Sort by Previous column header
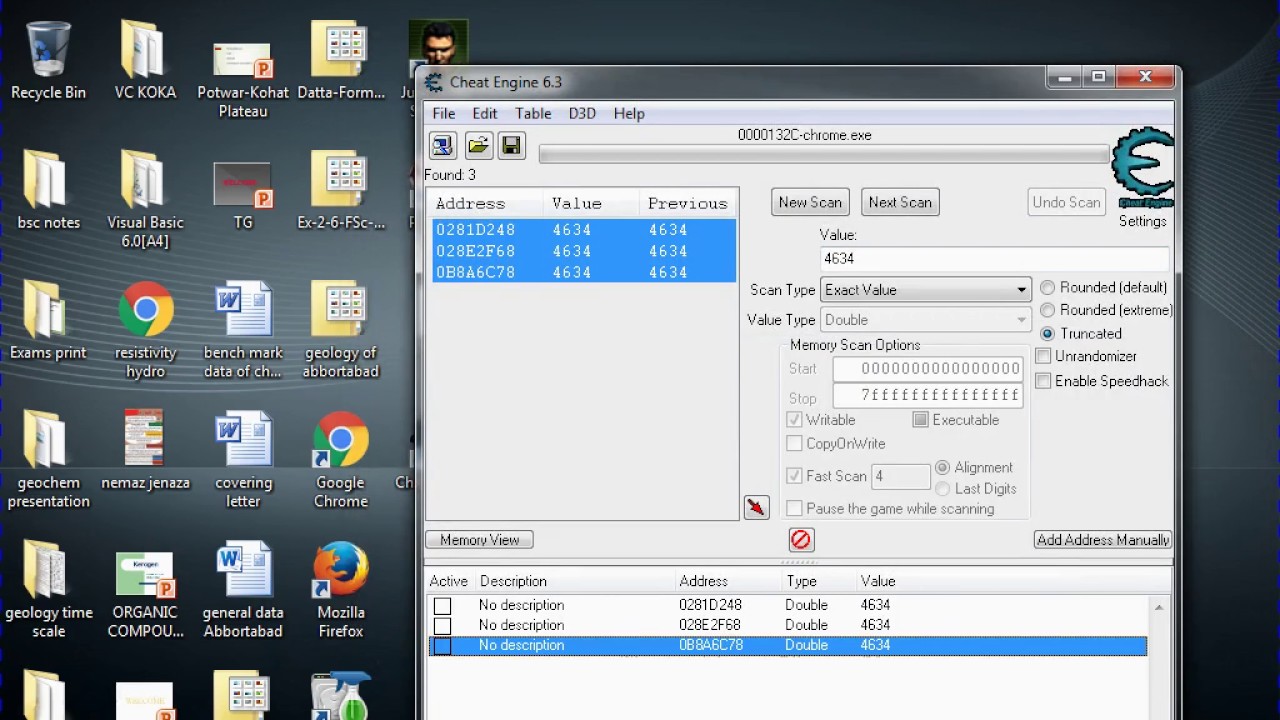The width and height of the screenshot is (1280, 720). pos(688,203)
